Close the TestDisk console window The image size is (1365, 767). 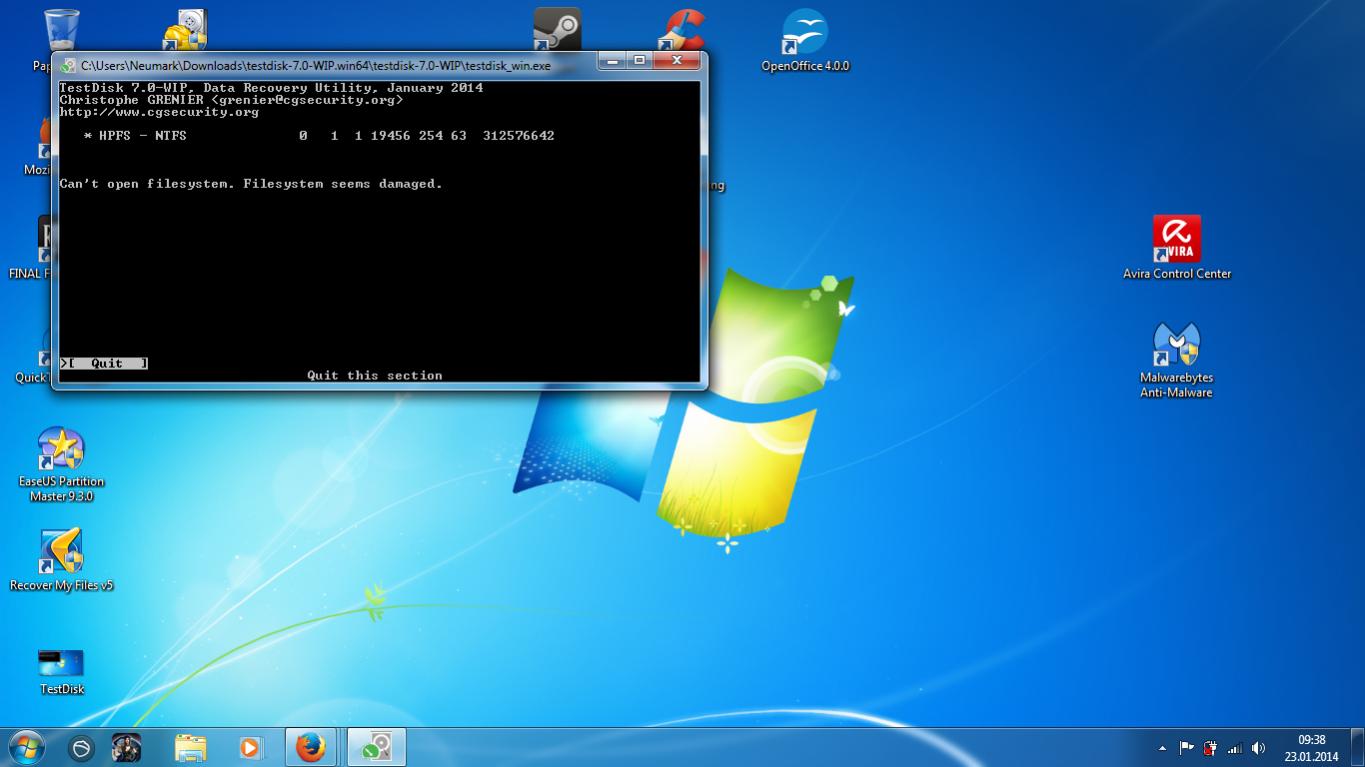click(x=677, y=61)
